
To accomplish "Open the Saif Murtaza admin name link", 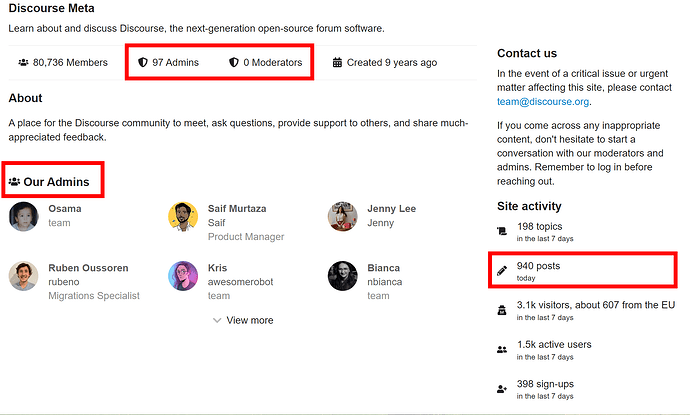I will (237, 209).
